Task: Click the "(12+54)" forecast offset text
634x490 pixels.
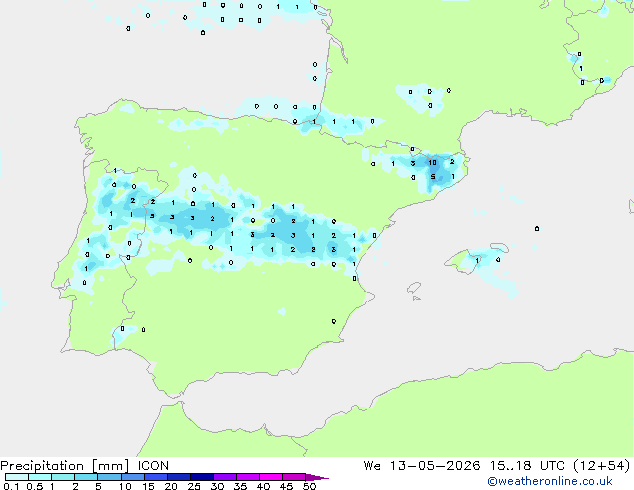Action: coord(602,466)
